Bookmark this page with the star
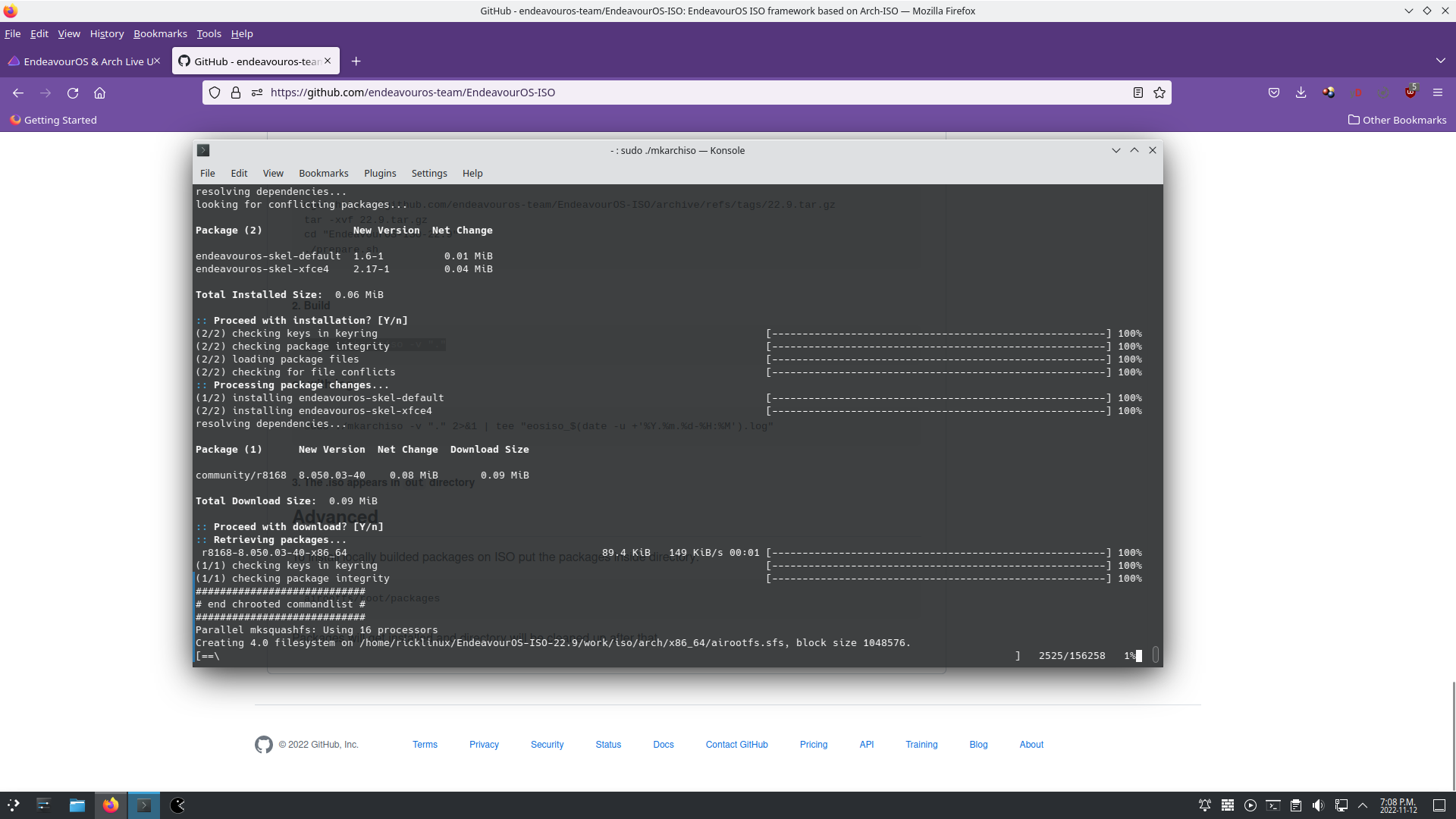This screenshot has height=819, width=1456. pos(1159,93)
